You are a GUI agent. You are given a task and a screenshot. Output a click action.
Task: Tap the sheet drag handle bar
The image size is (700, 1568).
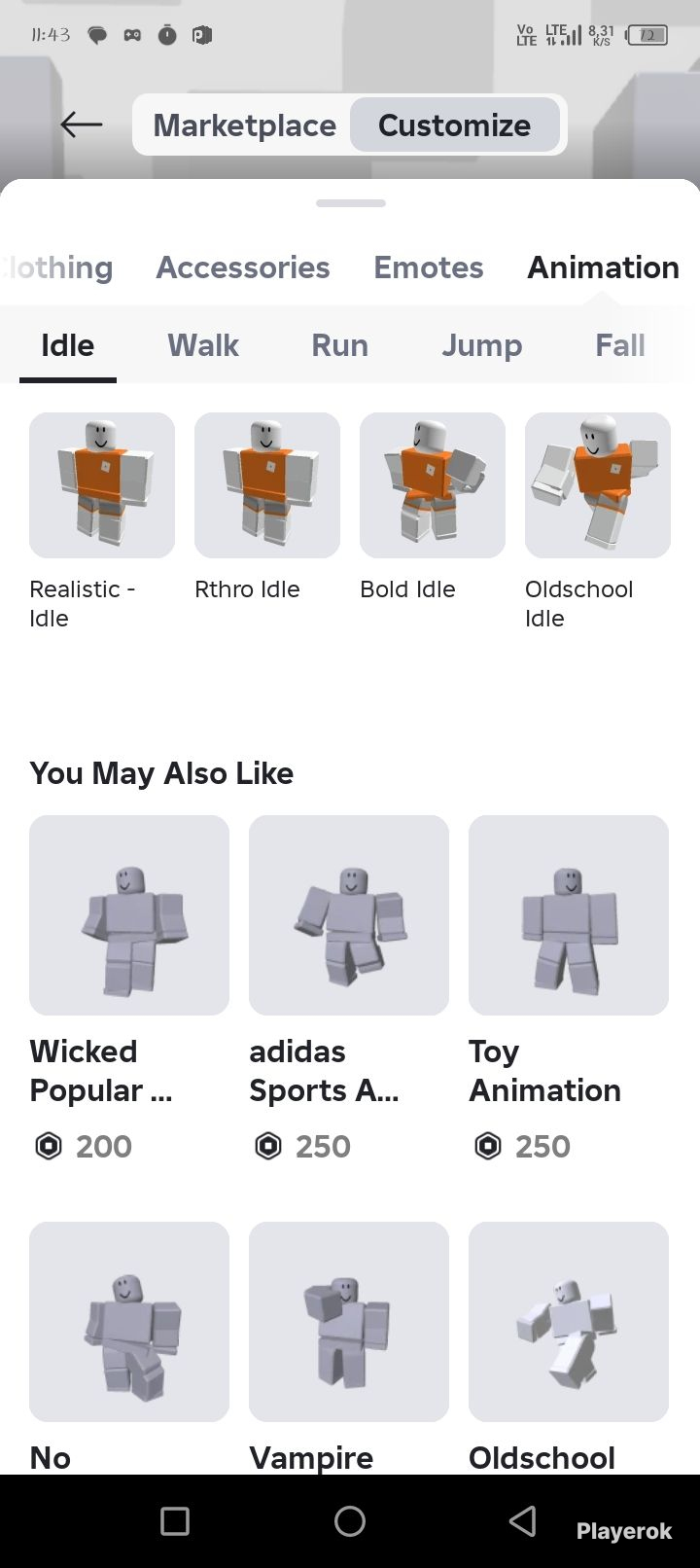(351, 203)
